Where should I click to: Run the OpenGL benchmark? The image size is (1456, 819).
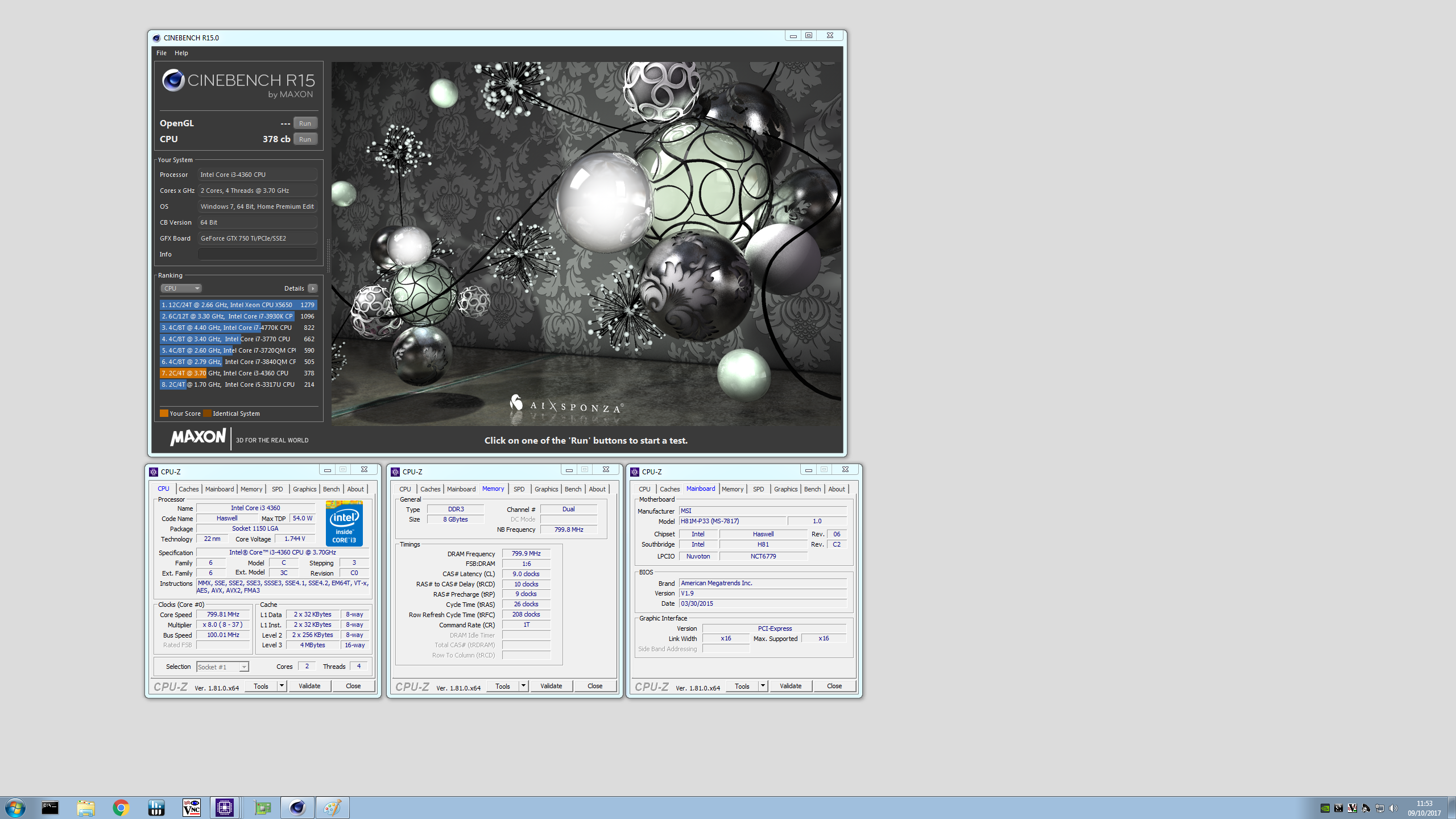pos(305,123)
